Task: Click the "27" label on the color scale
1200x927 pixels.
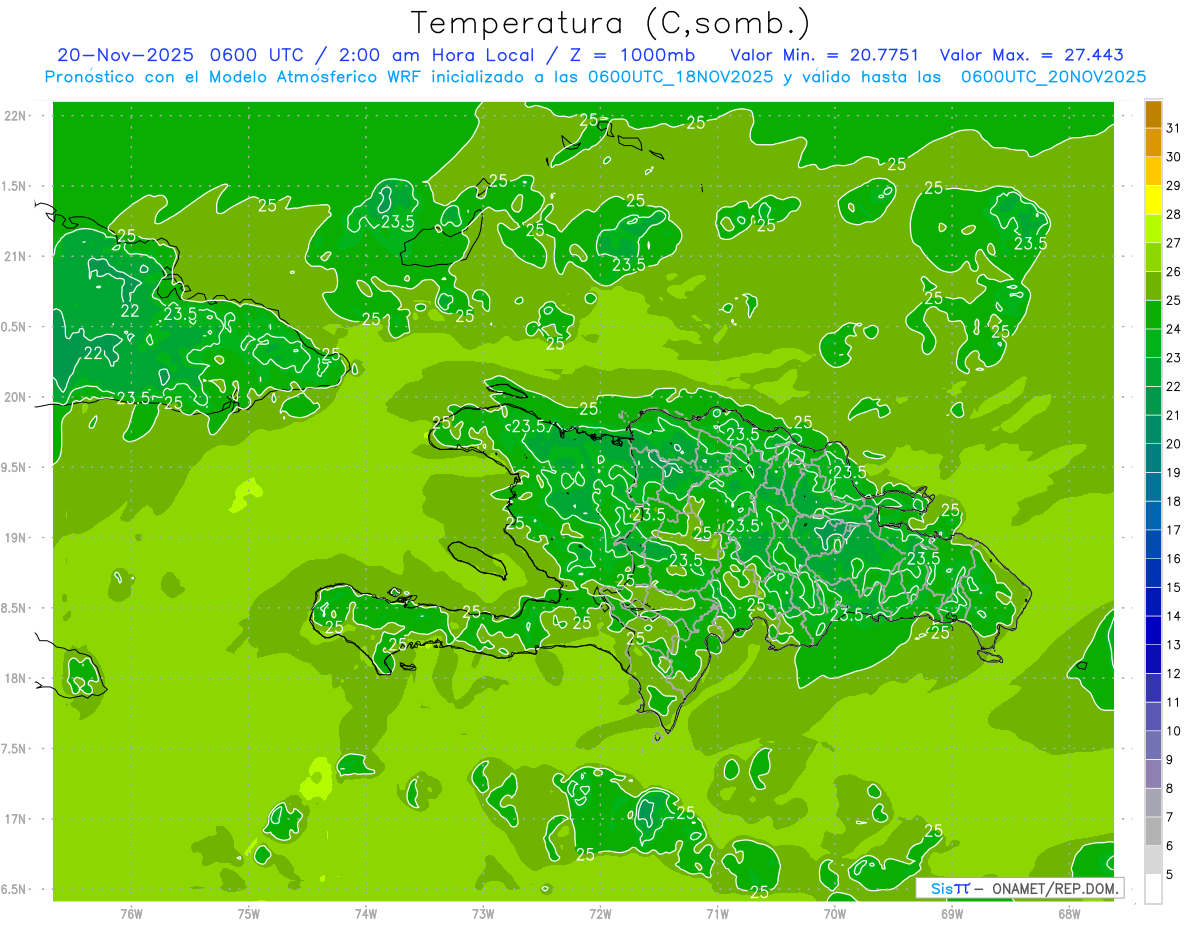Action: click(1174, 243)
